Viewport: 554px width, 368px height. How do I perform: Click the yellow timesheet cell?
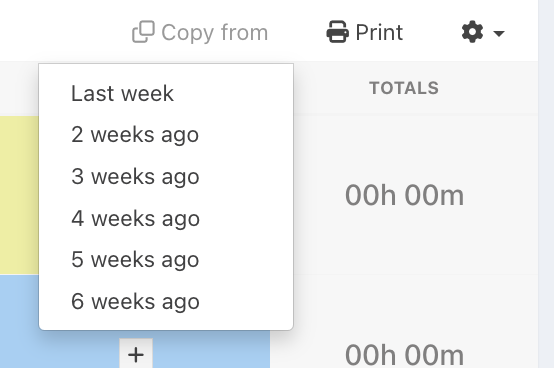click(19, 195)
